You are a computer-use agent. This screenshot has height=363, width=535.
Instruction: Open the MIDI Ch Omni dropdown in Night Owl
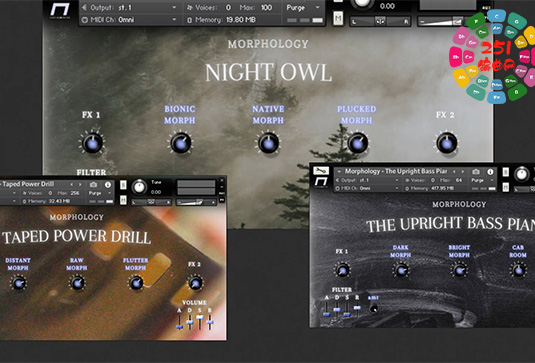click(130, 20)
